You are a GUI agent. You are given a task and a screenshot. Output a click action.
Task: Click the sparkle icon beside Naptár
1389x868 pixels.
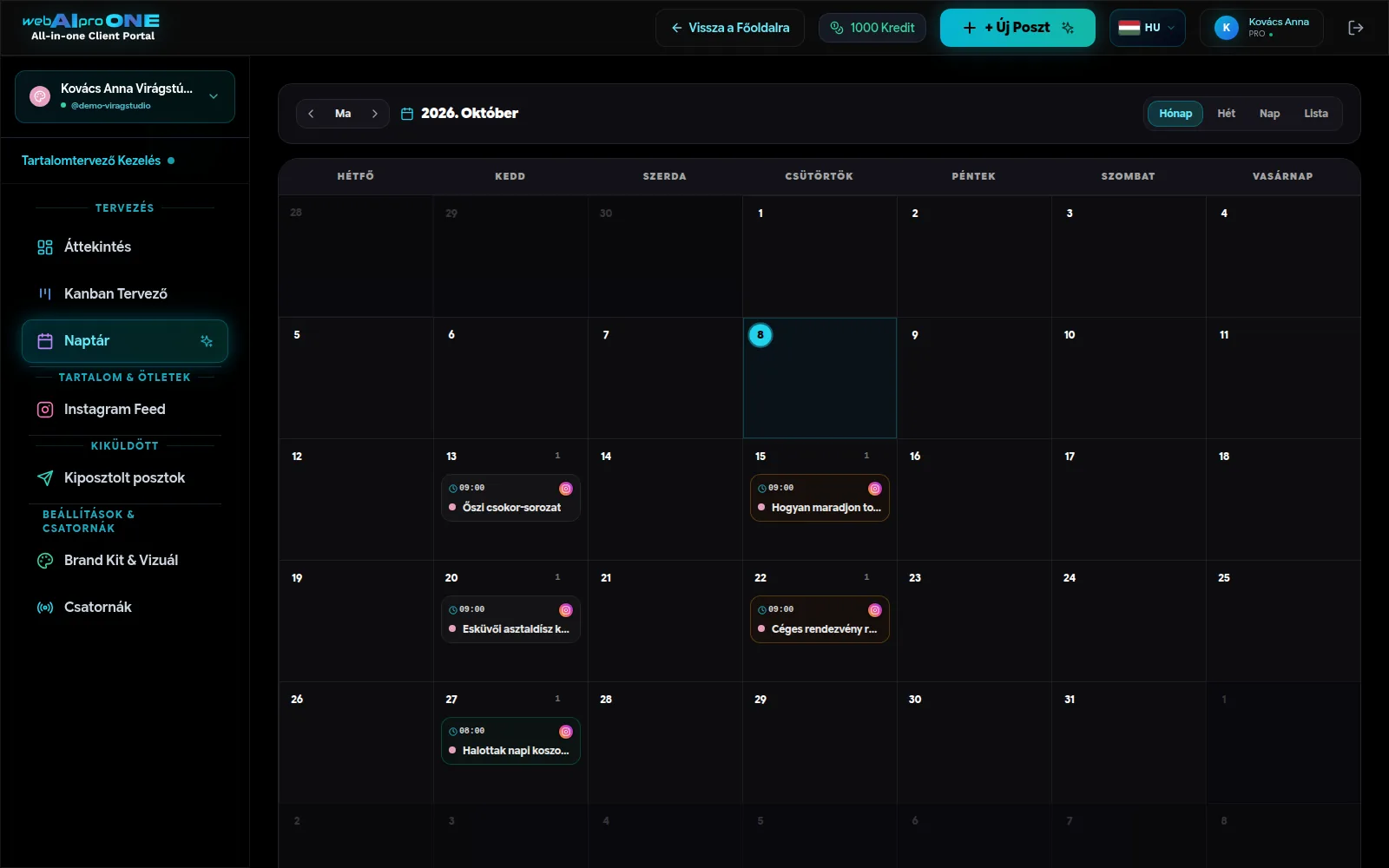pyautogui.click(x=207, y=341)
